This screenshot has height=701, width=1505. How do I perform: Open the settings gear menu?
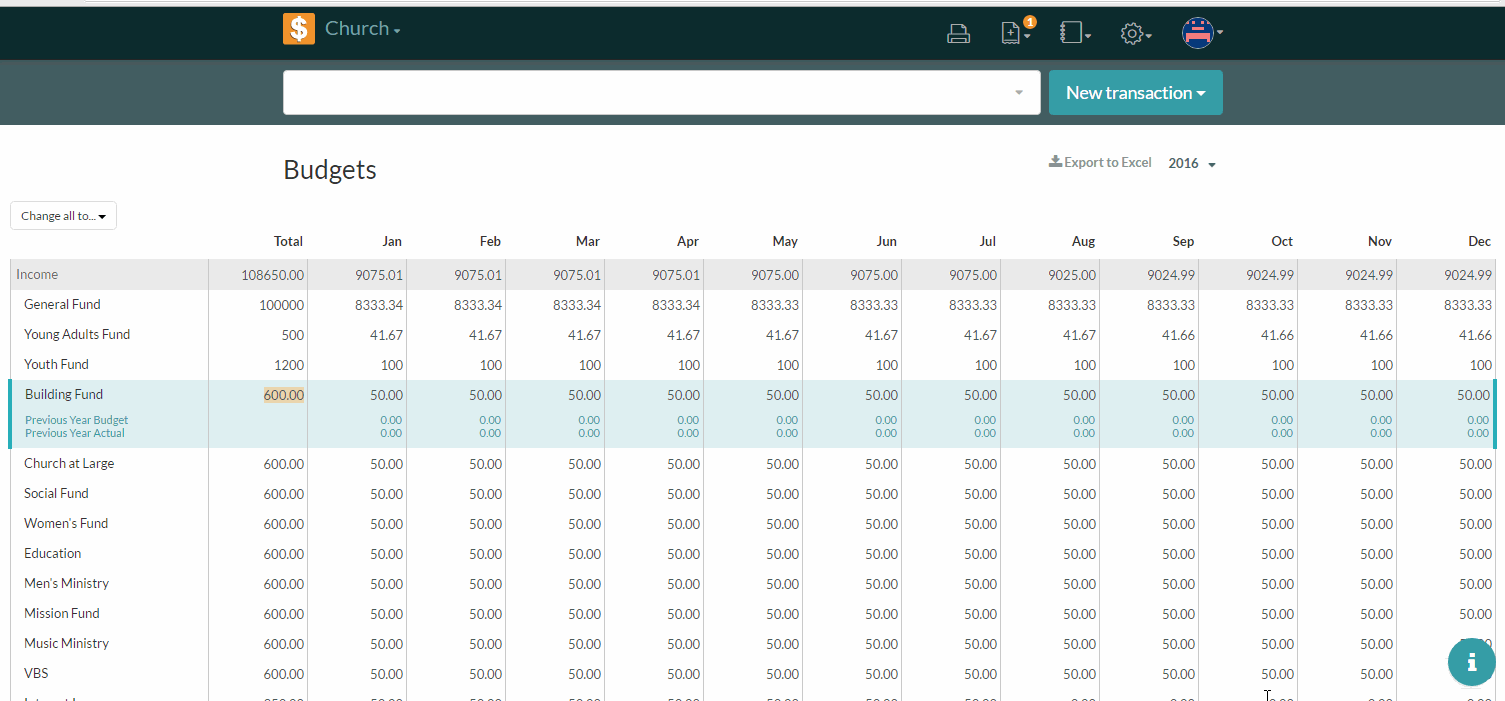point(1135,34)
